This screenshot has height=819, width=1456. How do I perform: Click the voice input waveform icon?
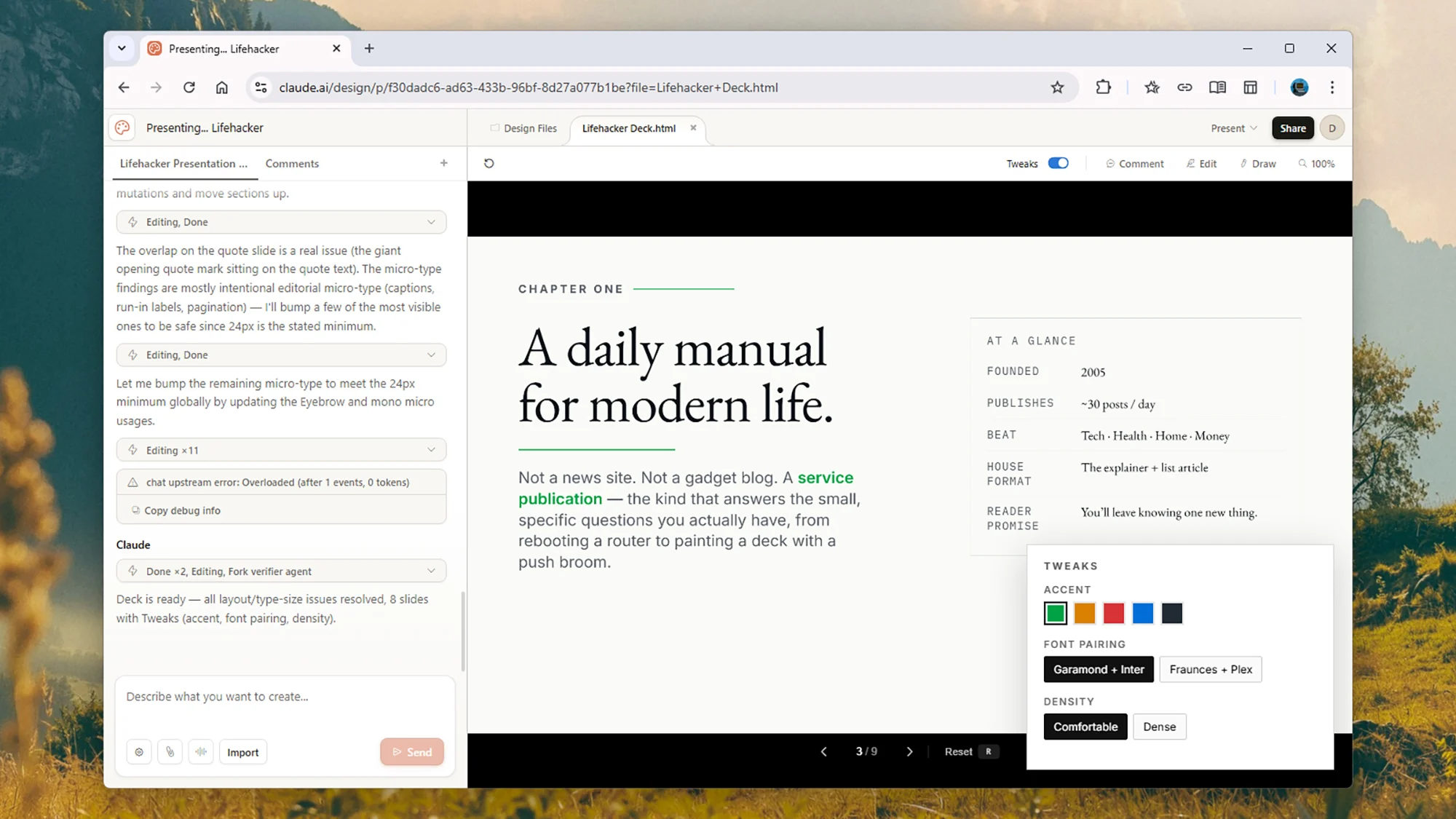pos(201,752)
